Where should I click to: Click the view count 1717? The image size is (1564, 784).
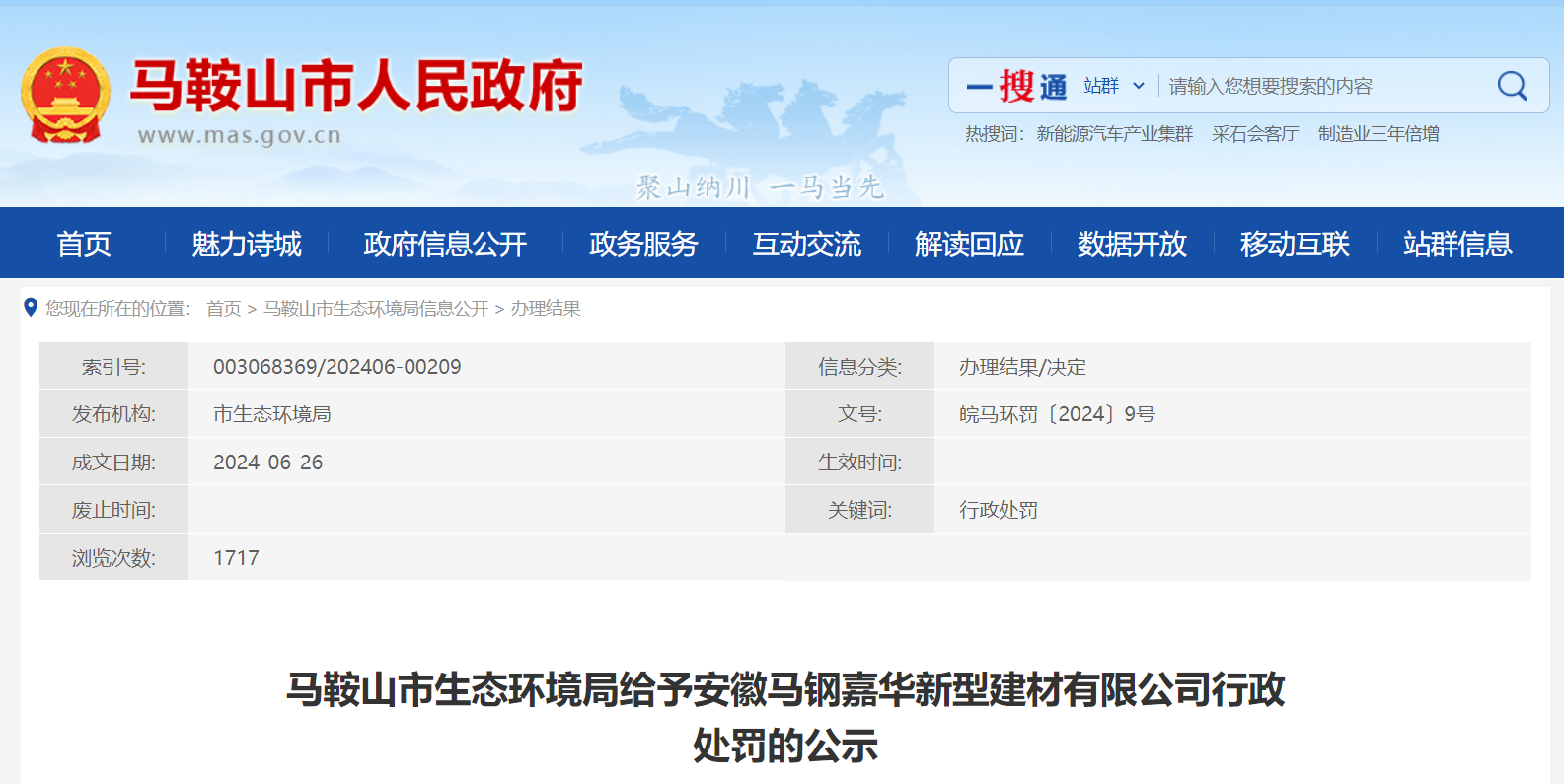coord(236,558)
